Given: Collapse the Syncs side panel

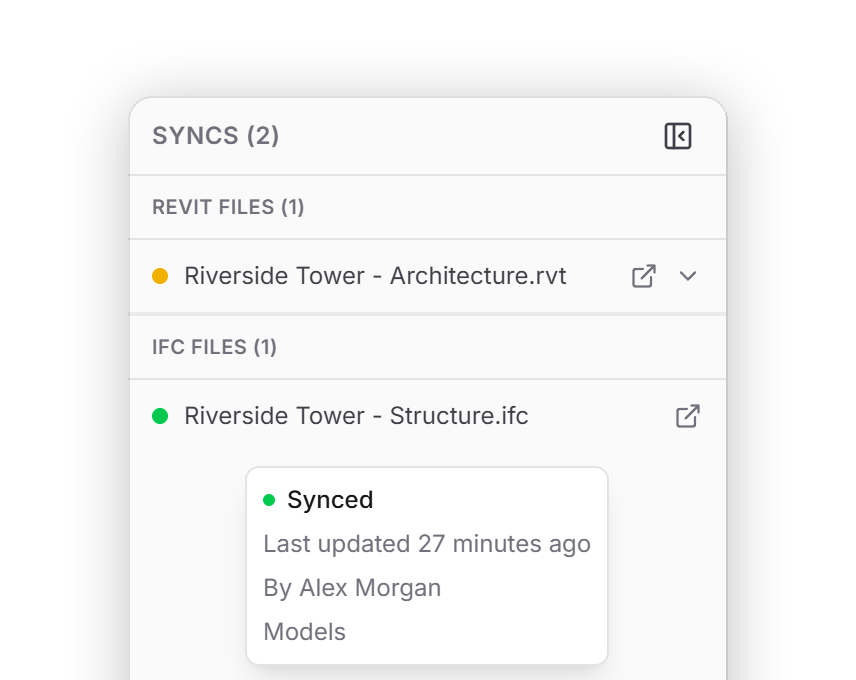Looking at the screenshot, I should [677, 136].
